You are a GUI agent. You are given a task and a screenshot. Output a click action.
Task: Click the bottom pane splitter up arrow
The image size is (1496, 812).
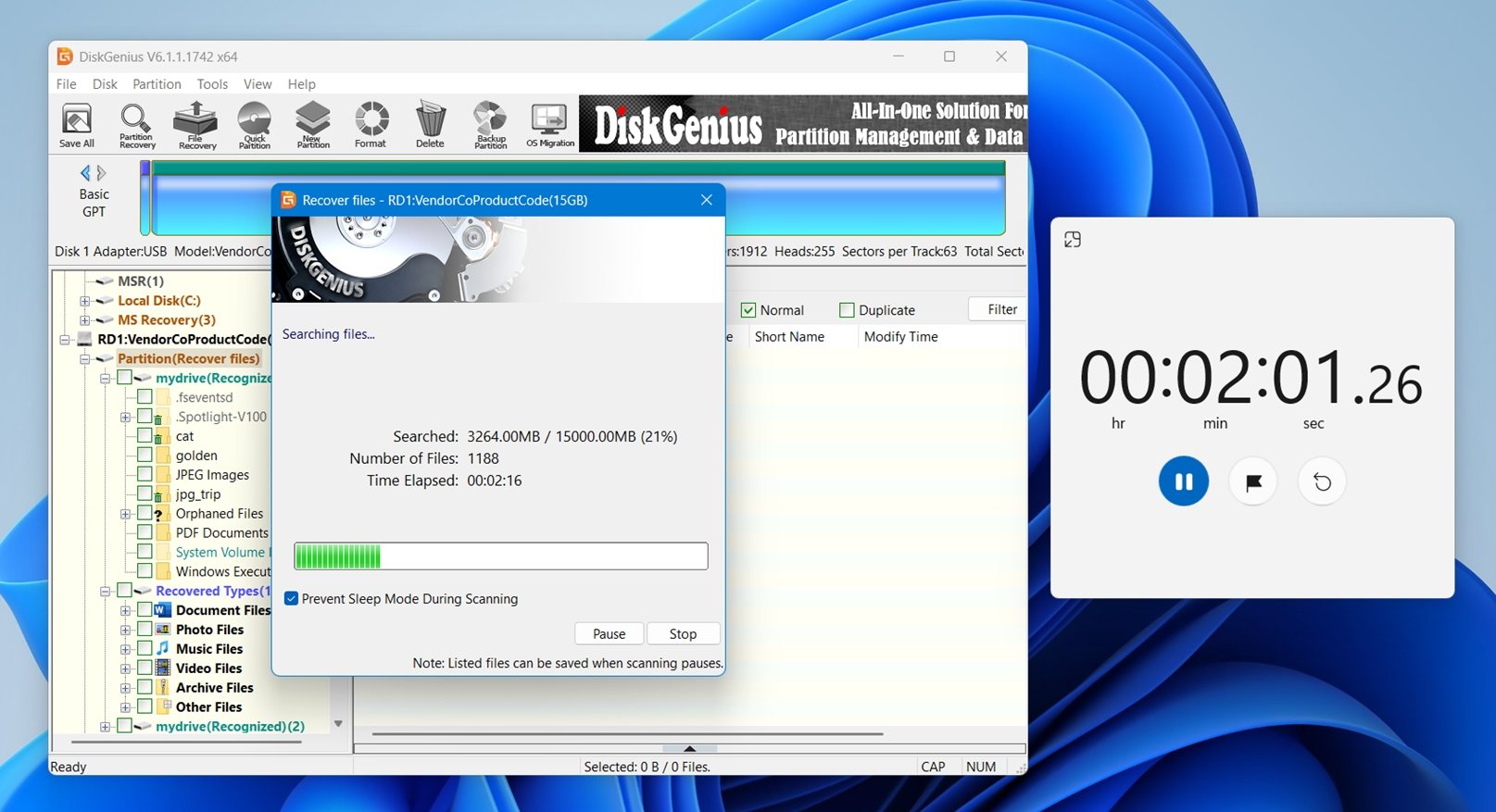(689, 748)
